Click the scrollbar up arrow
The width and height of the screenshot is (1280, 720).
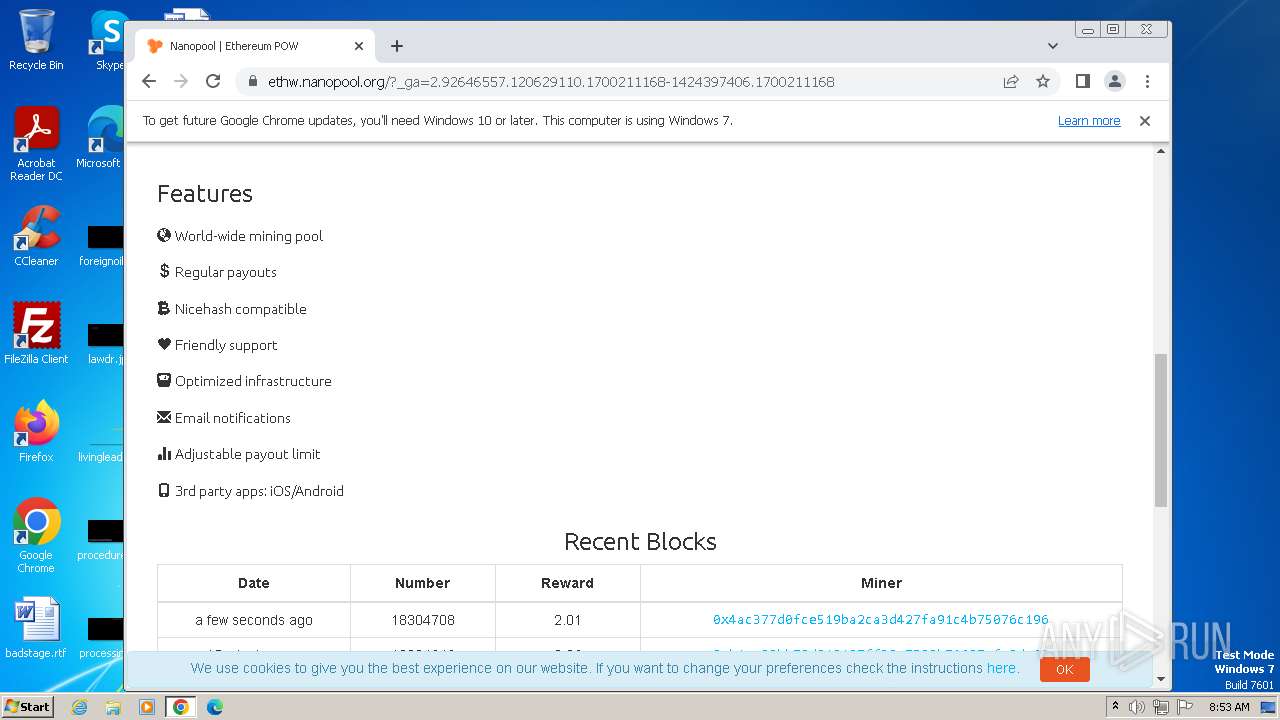(x=1161, y=151)
